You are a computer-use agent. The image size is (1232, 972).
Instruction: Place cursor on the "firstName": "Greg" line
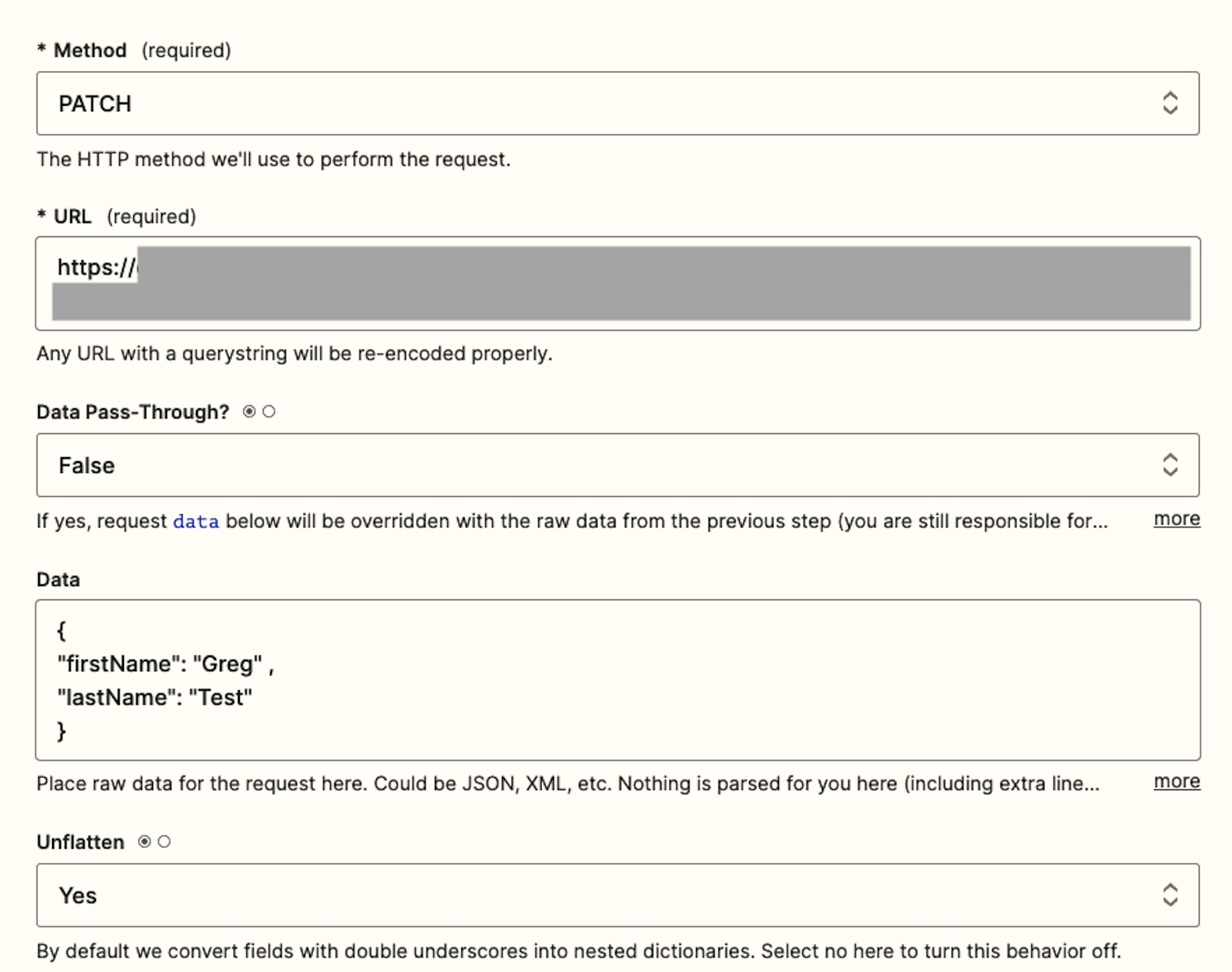pyautogui.click(x=165, y=665)
